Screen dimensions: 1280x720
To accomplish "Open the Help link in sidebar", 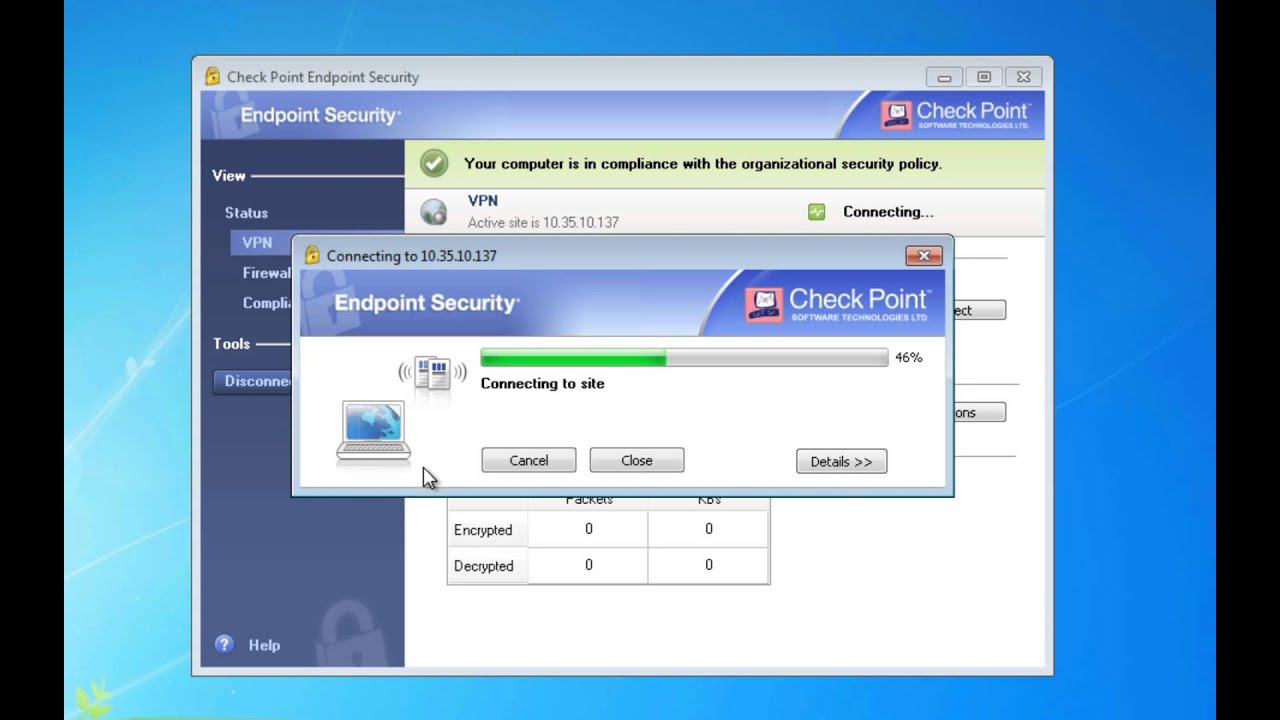I will tap(264, 645).
